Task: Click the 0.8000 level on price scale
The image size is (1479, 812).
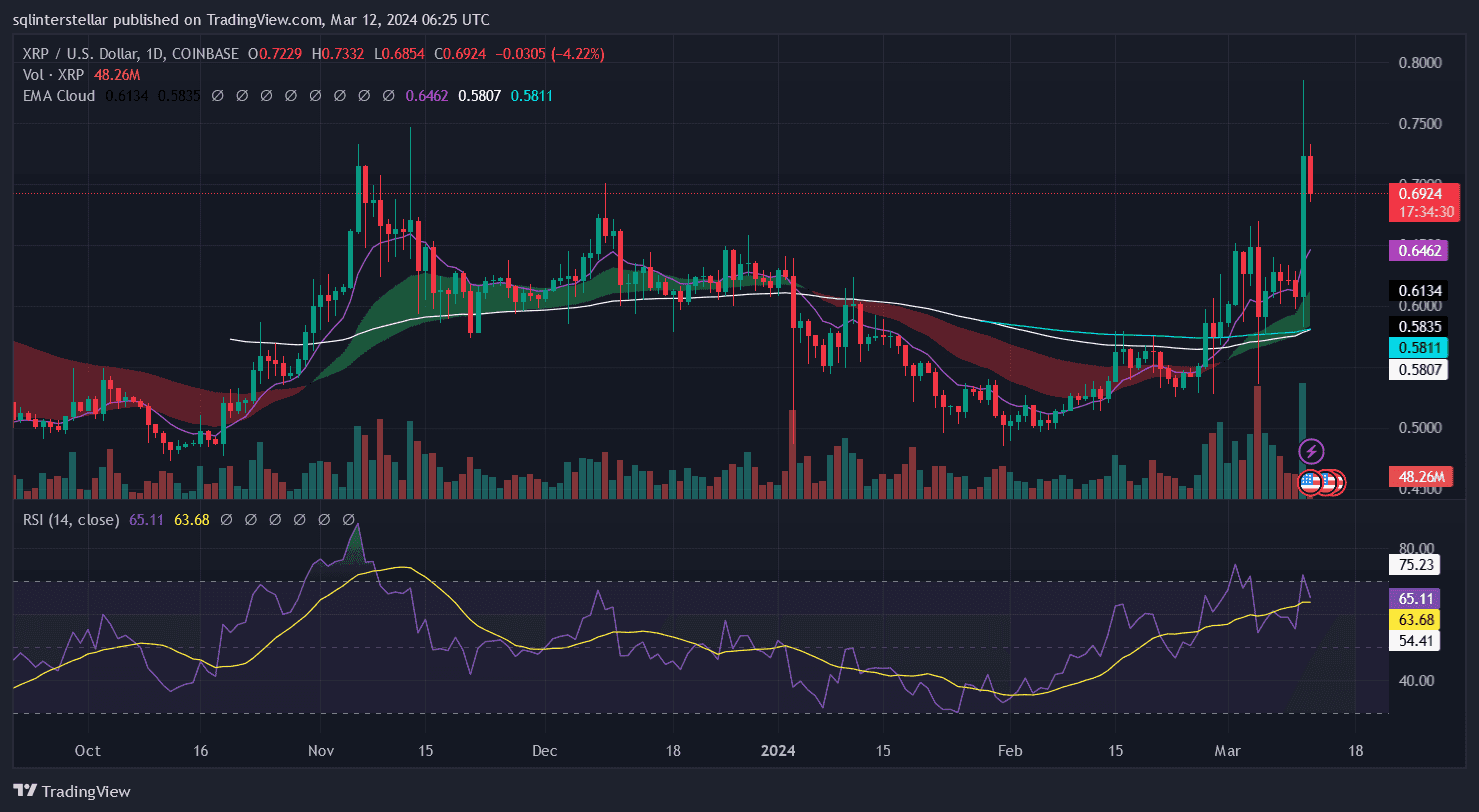Action: [x=1418, y=62]
